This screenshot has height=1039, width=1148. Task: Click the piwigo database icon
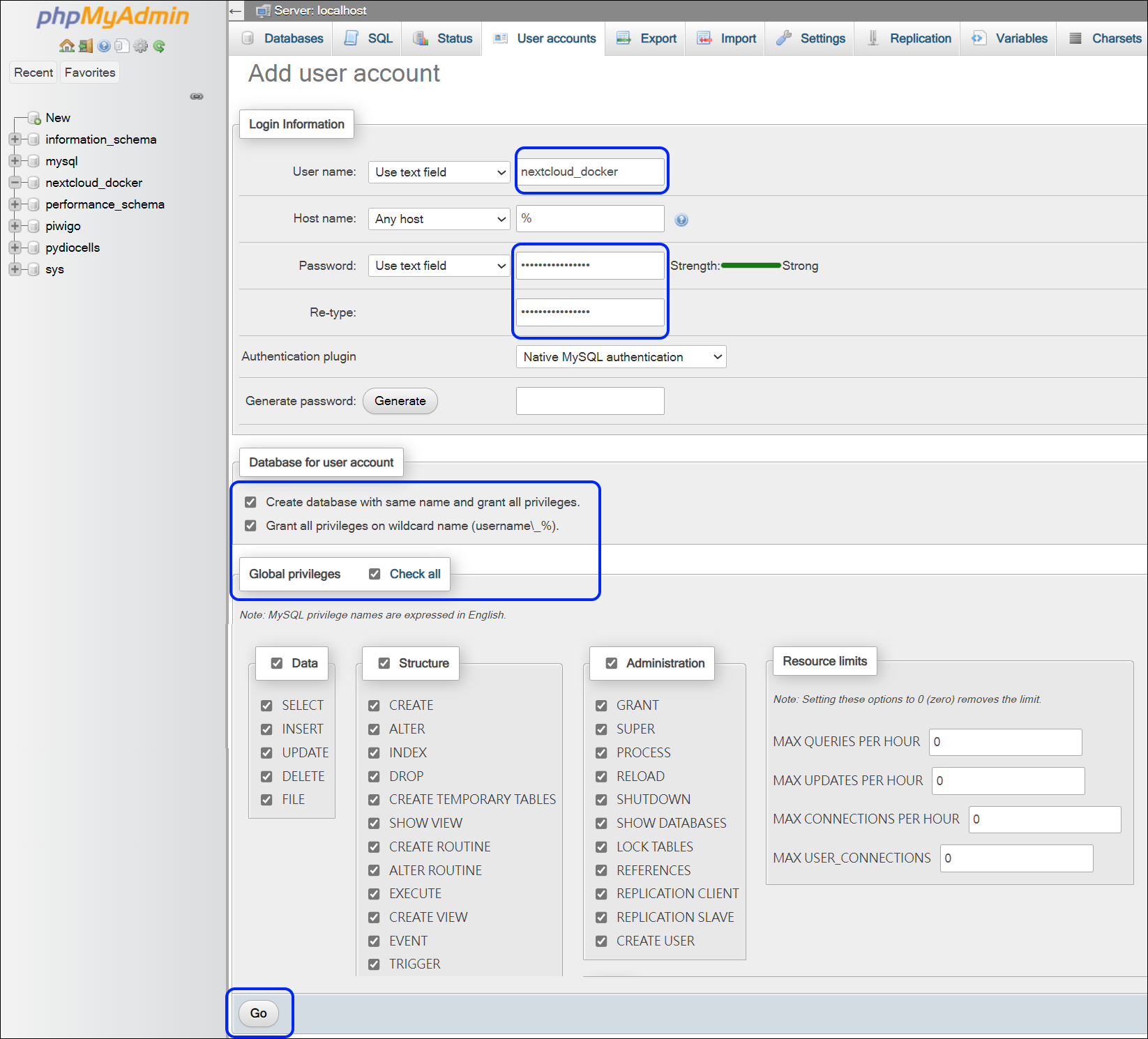(33, 226)
